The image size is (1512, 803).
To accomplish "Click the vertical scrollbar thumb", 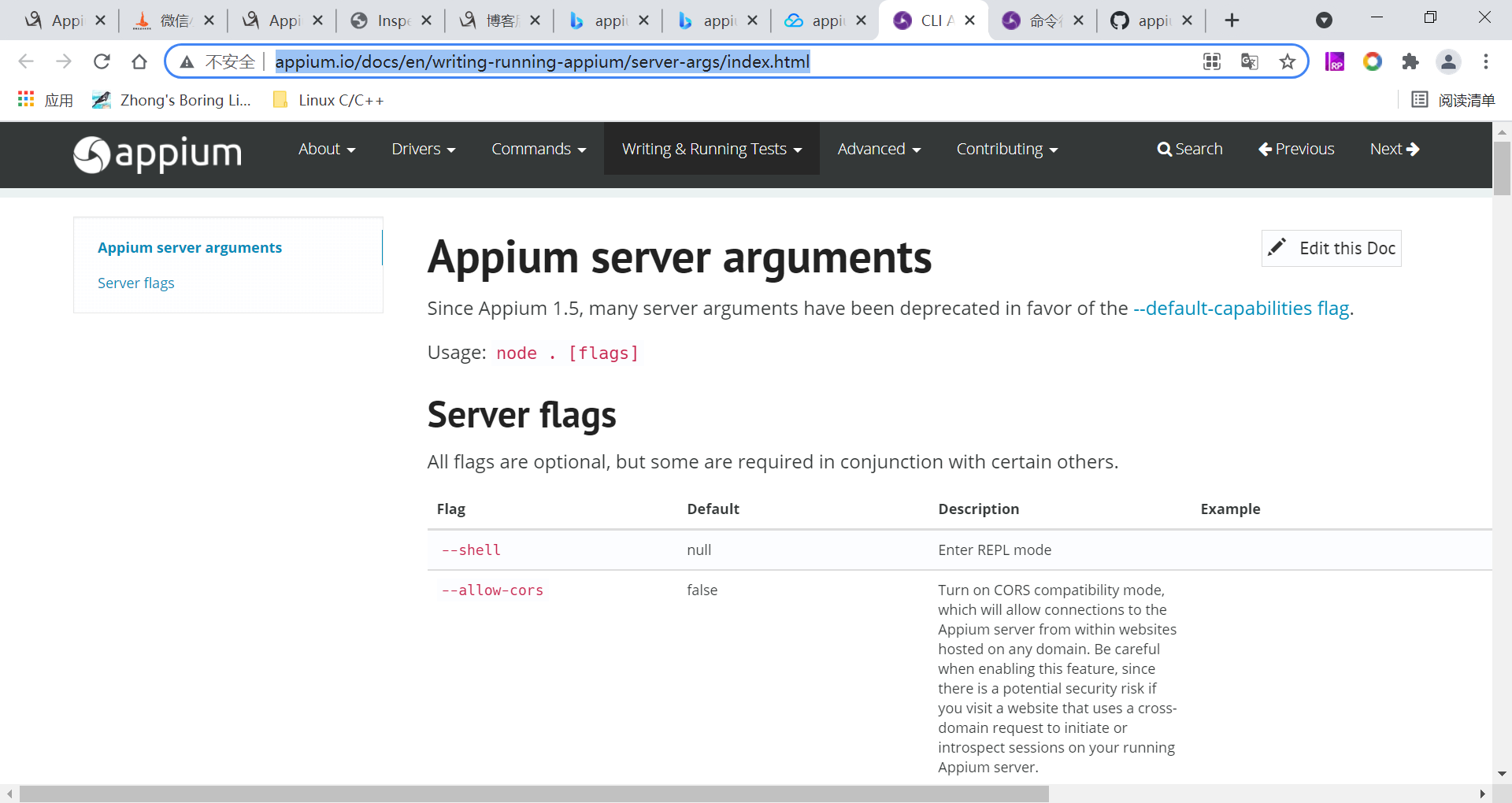I will point(1503,168).
